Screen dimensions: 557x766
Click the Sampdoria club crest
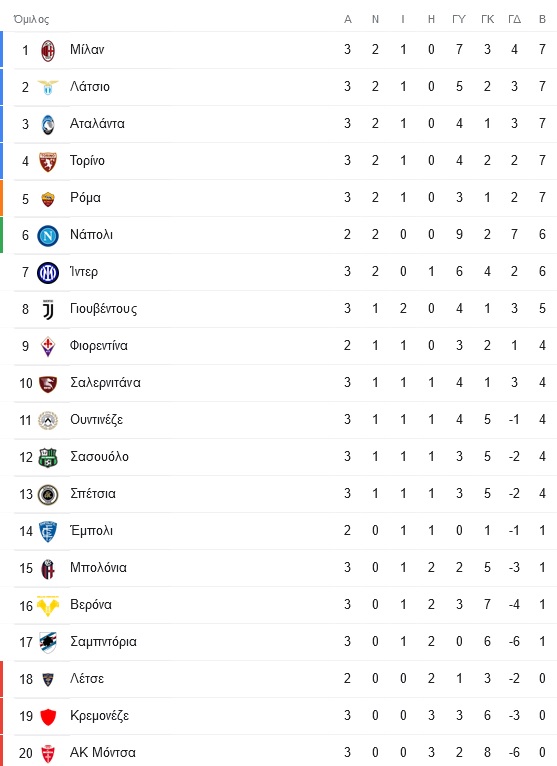point(48,642)
